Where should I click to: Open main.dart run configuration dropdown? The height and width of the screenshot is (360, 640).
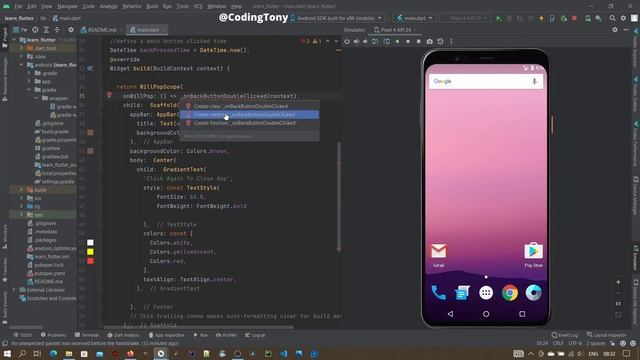pyautogui.click(x=414, y=18)
